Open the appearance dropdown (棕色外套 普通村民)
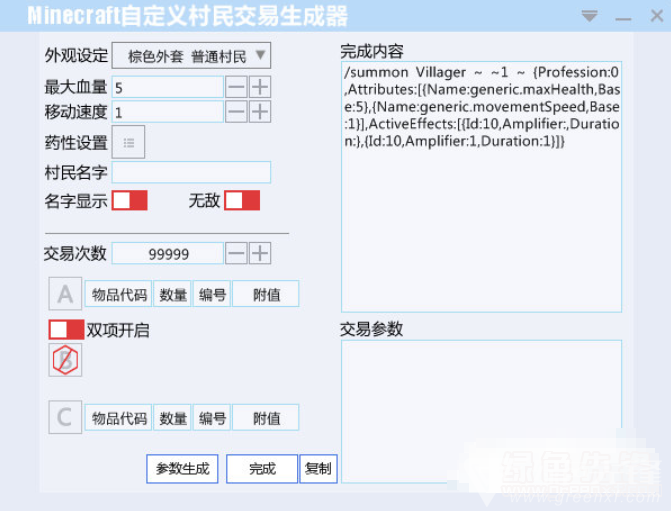 coord(191,55)
